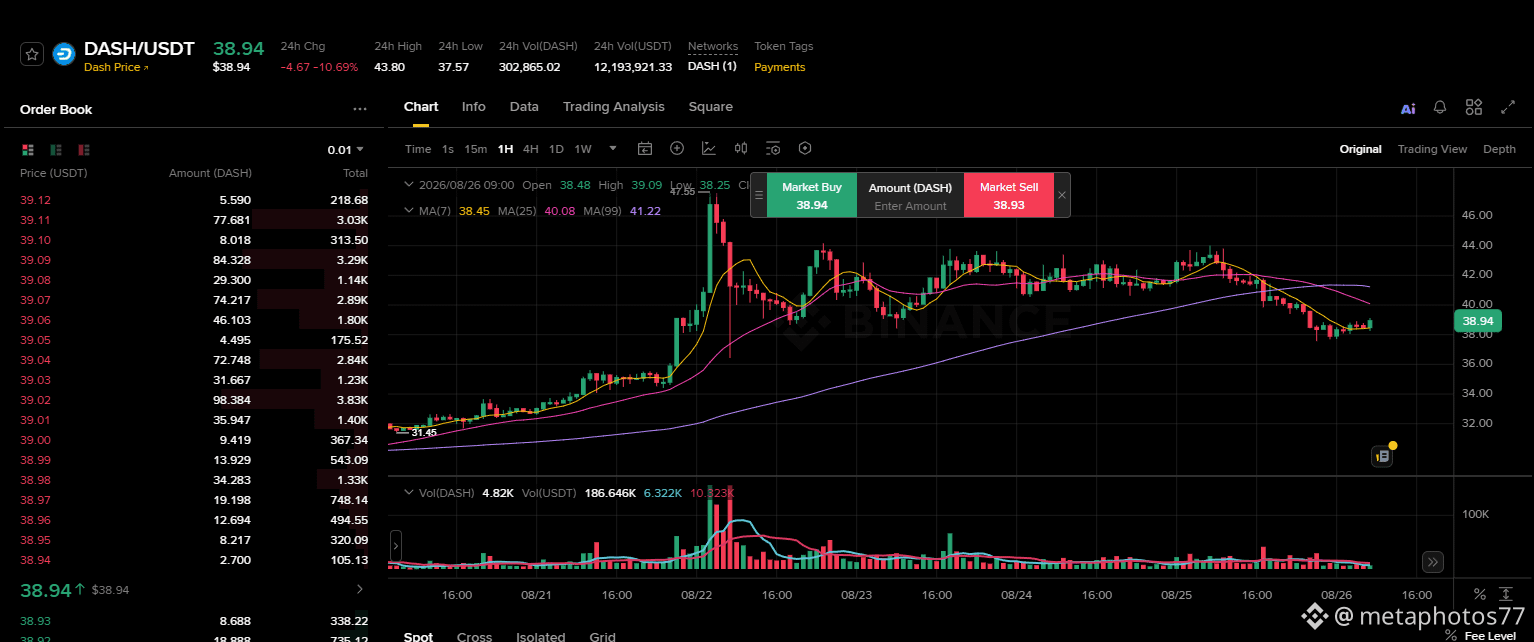Select the 1W chart interval
The image size is (1534, 642).
tap(583, 149)
